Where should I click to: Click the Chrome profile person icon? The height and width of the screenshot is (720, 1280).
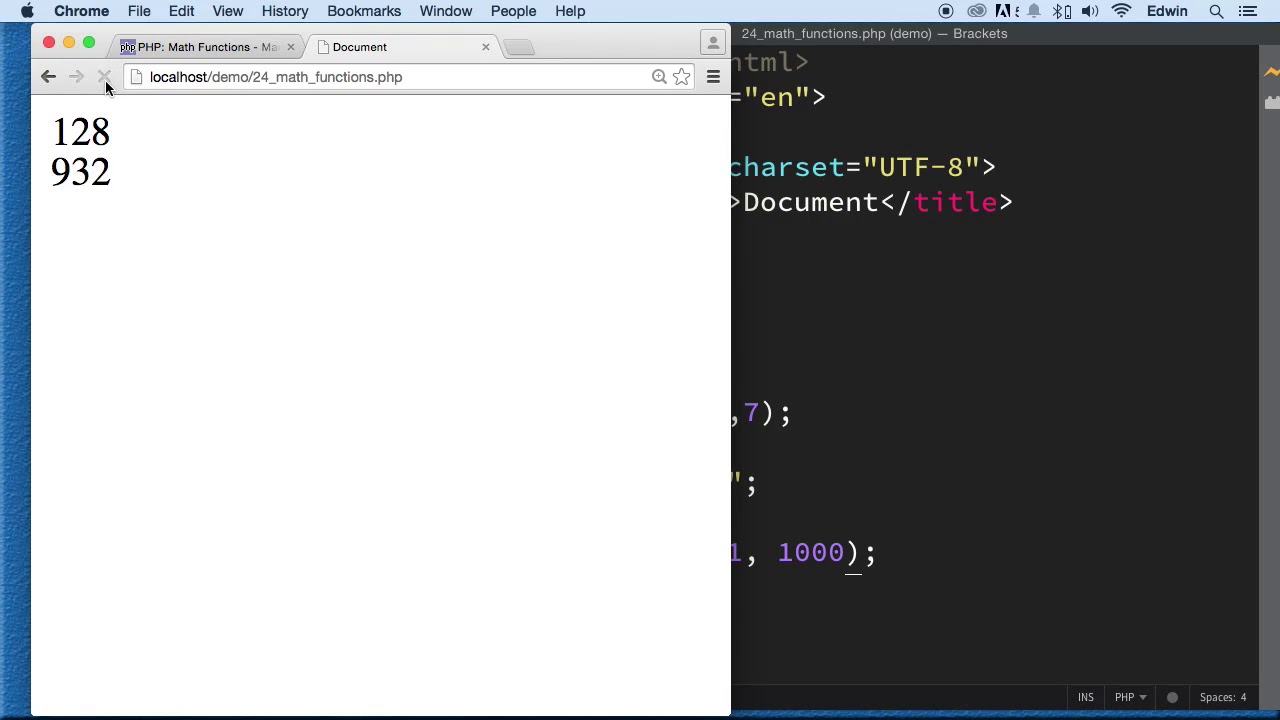tap(713, 43)
